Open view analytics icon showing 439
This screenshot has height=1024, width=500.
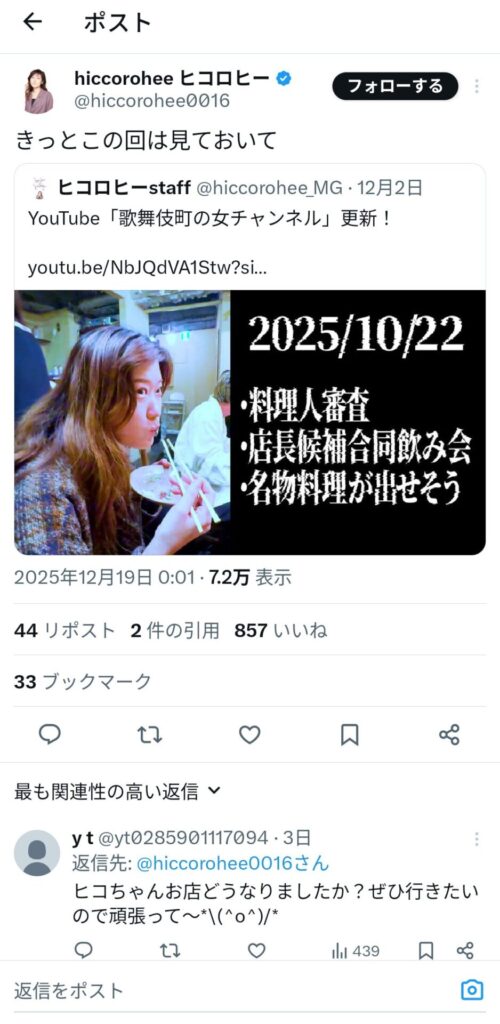tap(355, 951)
